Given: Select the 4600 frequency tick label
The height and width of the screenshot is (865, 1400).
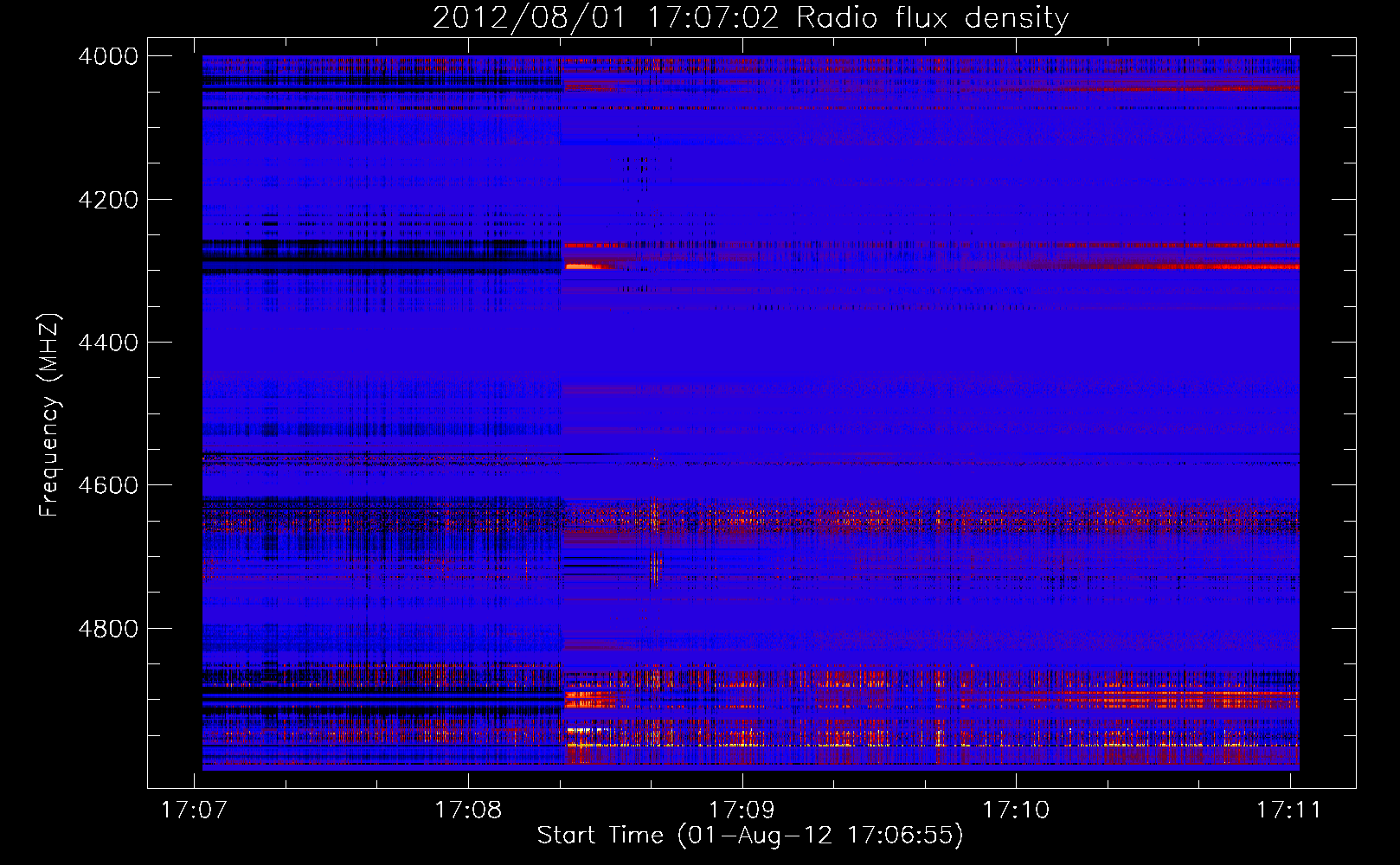Looking at the screenshot, I should point(108,485).
